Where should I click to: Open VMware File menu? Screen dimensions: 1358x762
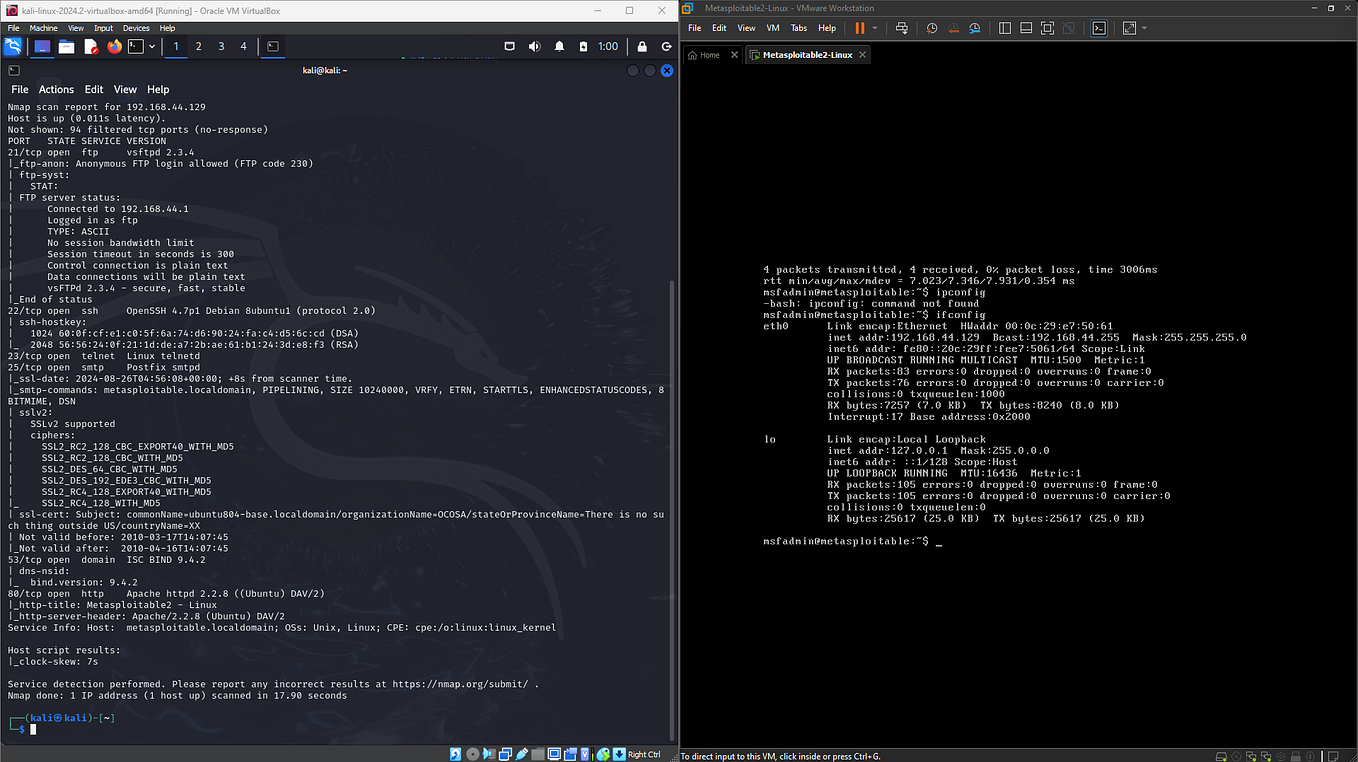tap(694, 28)
